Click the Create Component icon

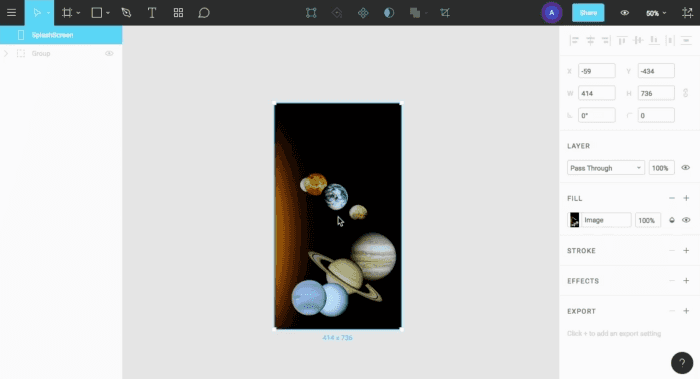pyautogui.click(x=363, y=12)
